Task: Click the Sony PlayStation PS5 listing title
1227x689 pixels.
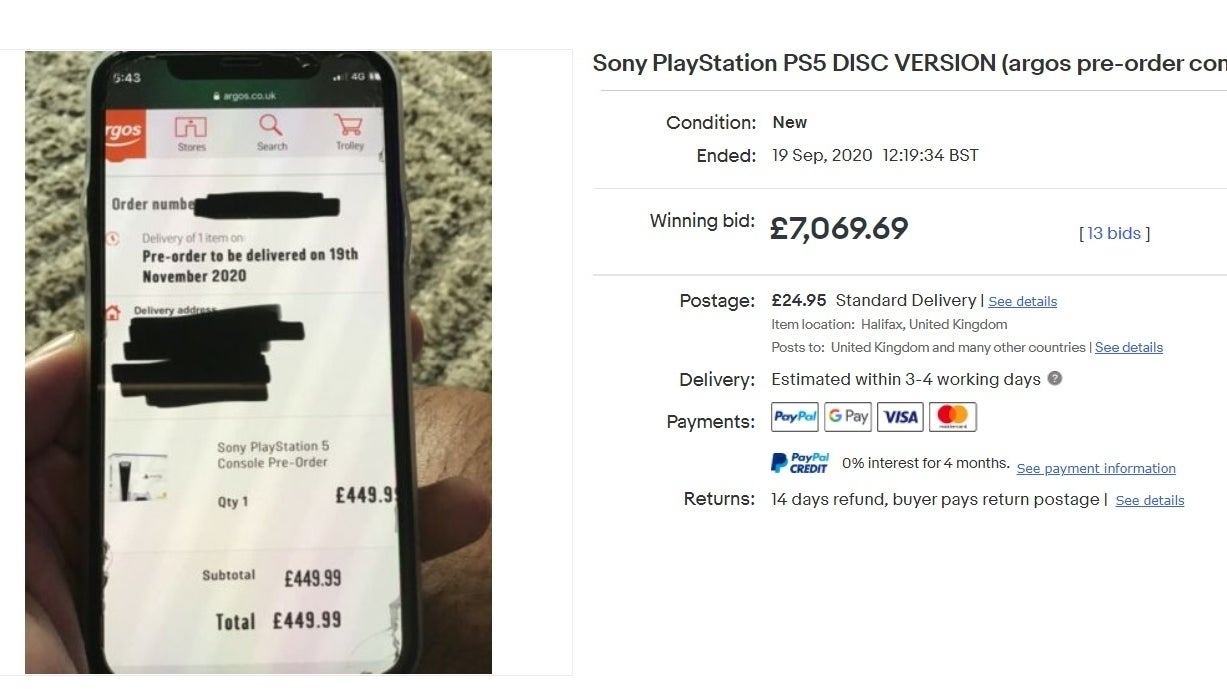Action: pos(909,63)
